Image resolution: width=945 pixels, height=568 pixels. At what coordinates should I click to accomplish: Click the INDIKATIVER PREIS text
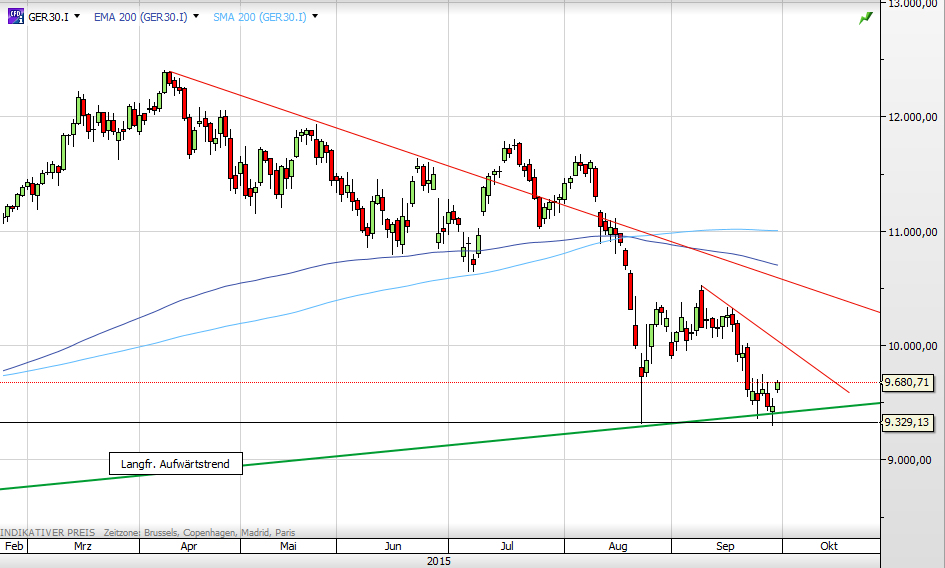pyautogui.click(x=48, y=532)
